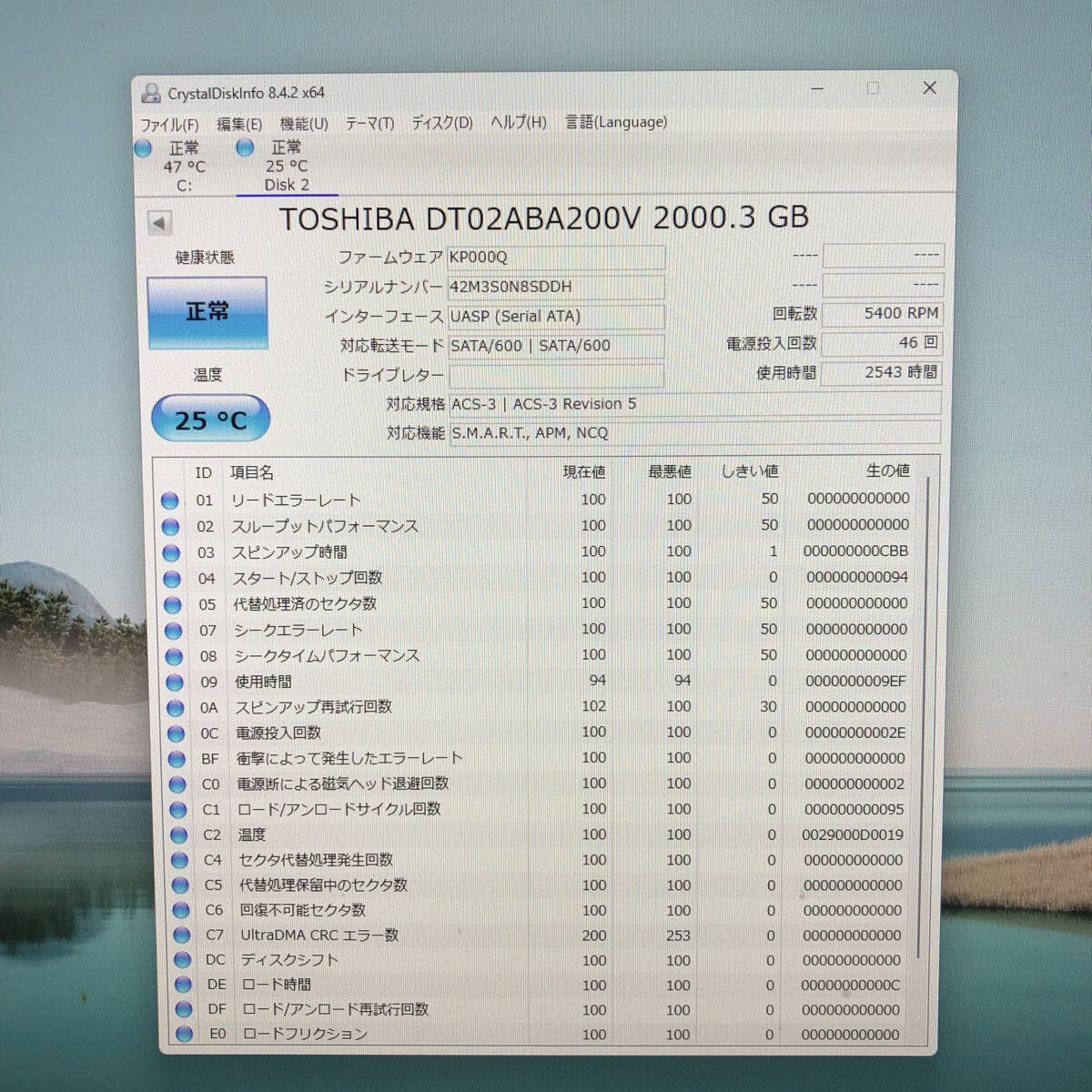
Task: Open the 言語(Language) menu
Action: pos(616,122)
